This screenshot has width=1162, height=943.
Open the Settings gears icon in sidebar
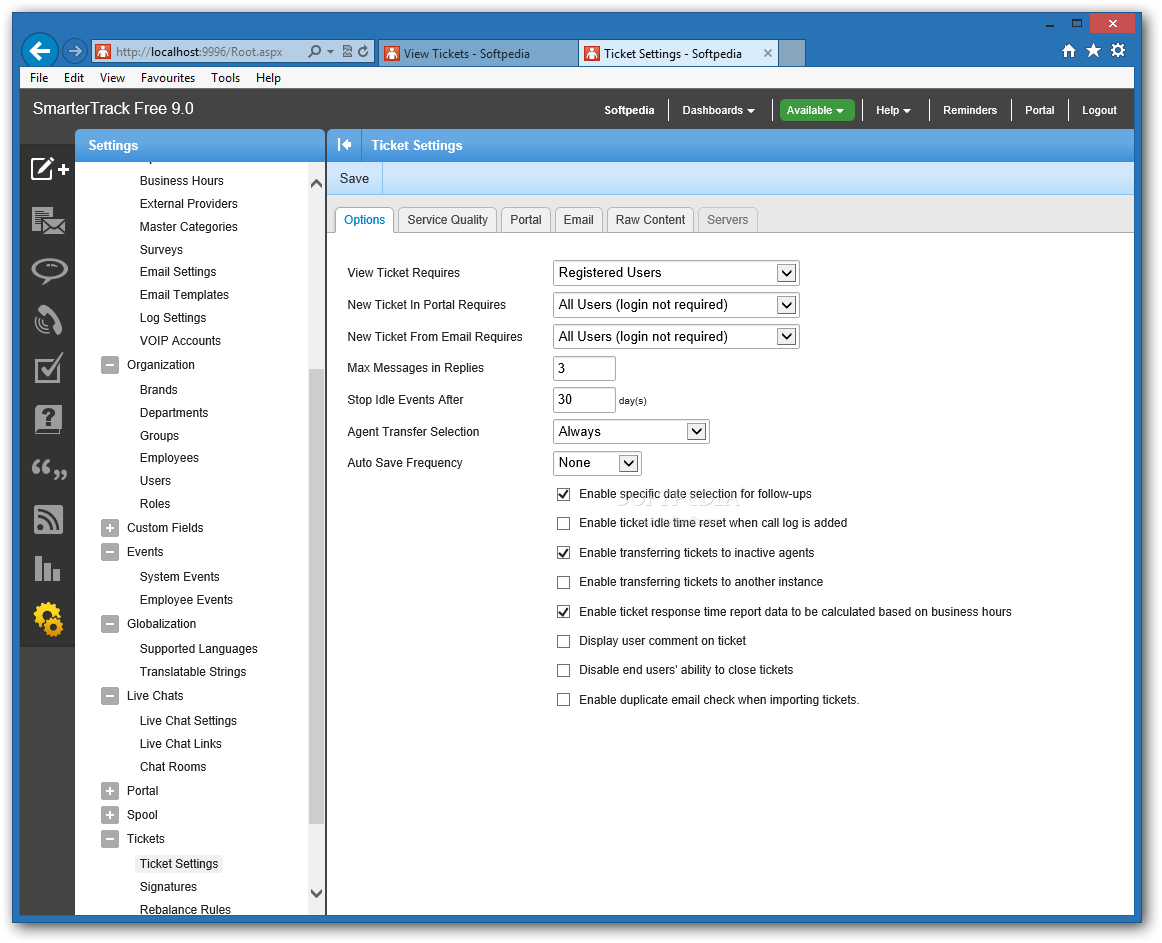pyautogui.click(x=49, y=619)
